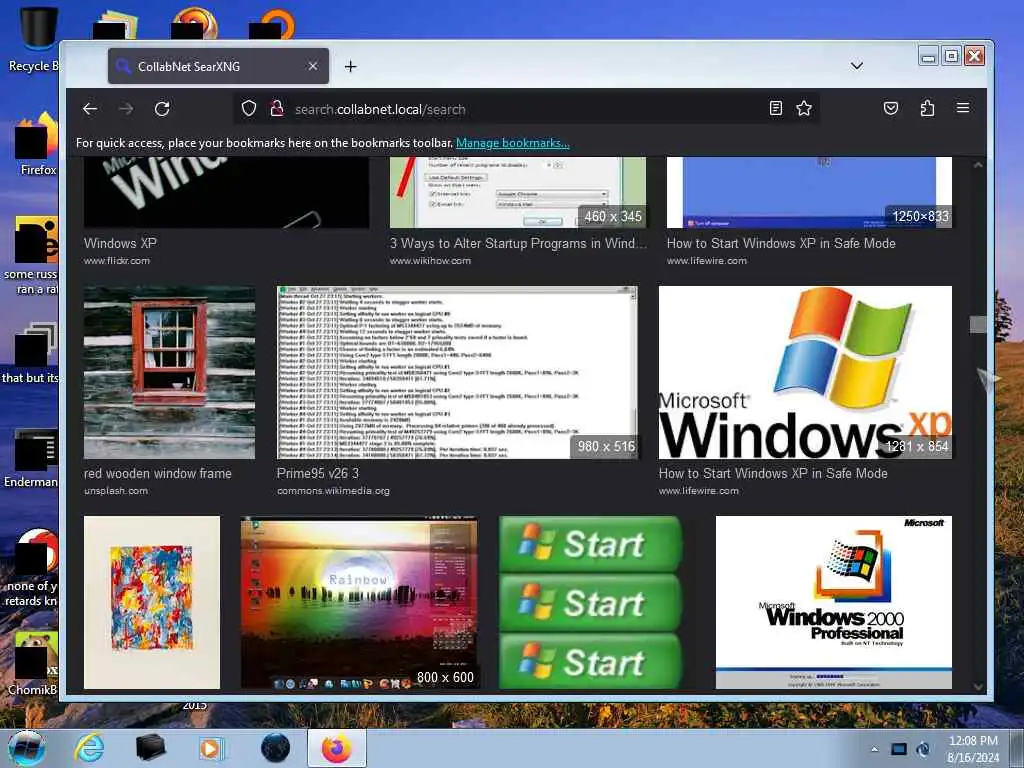The width and height of the screenshot is (1024, 768).
Task: Open the green Start buttons image
Action: [x=590, y=602]
